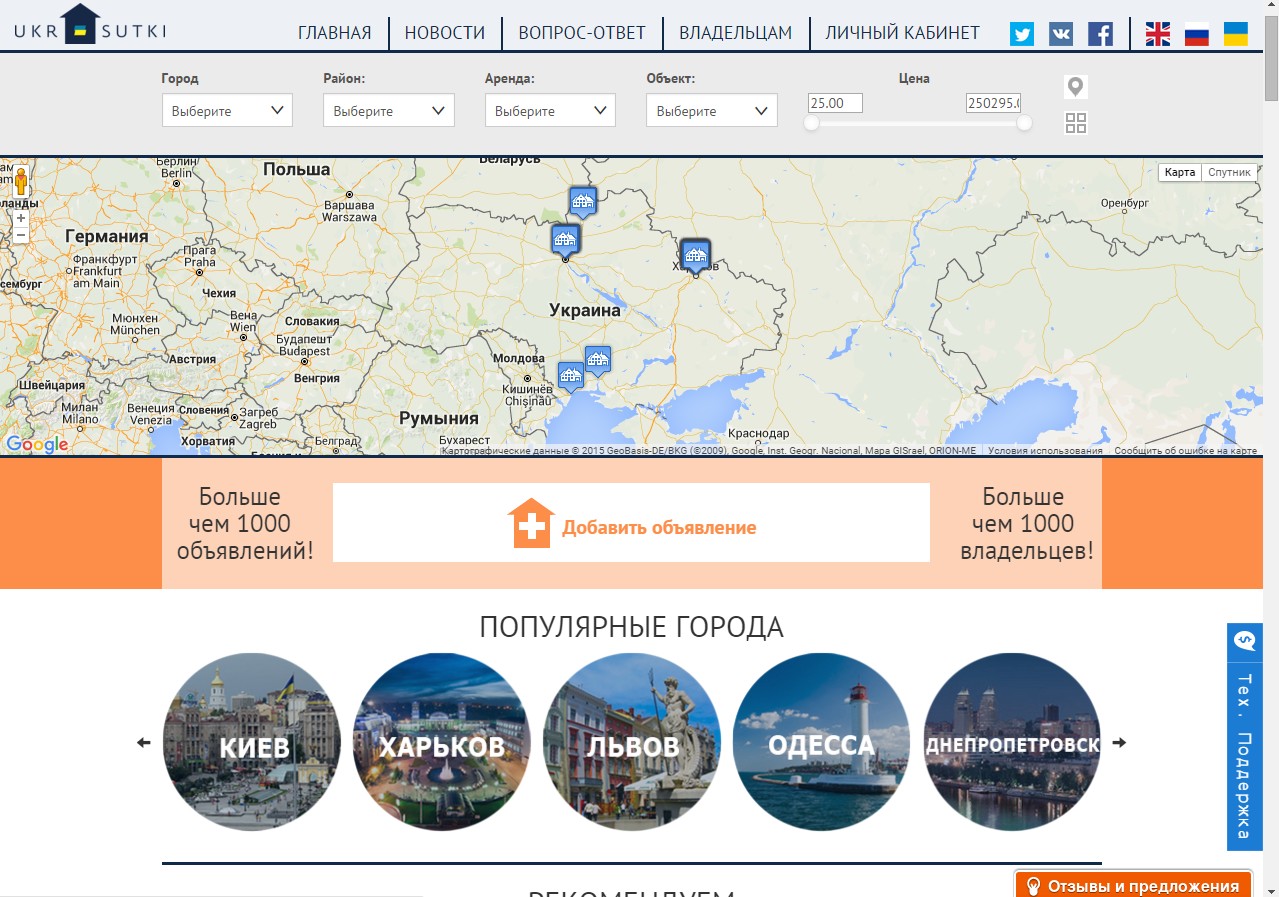Open the НОВОСТИ menu item

(445, 33)
